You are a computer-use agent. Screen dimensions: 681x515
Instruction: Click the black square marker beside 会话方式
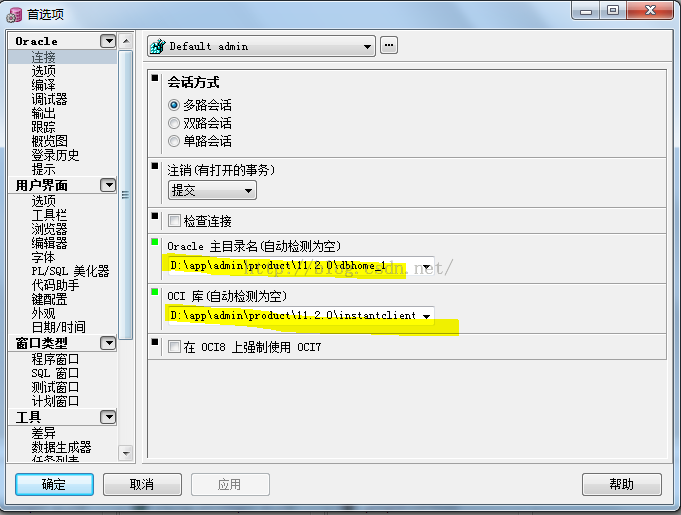(155, 78)
